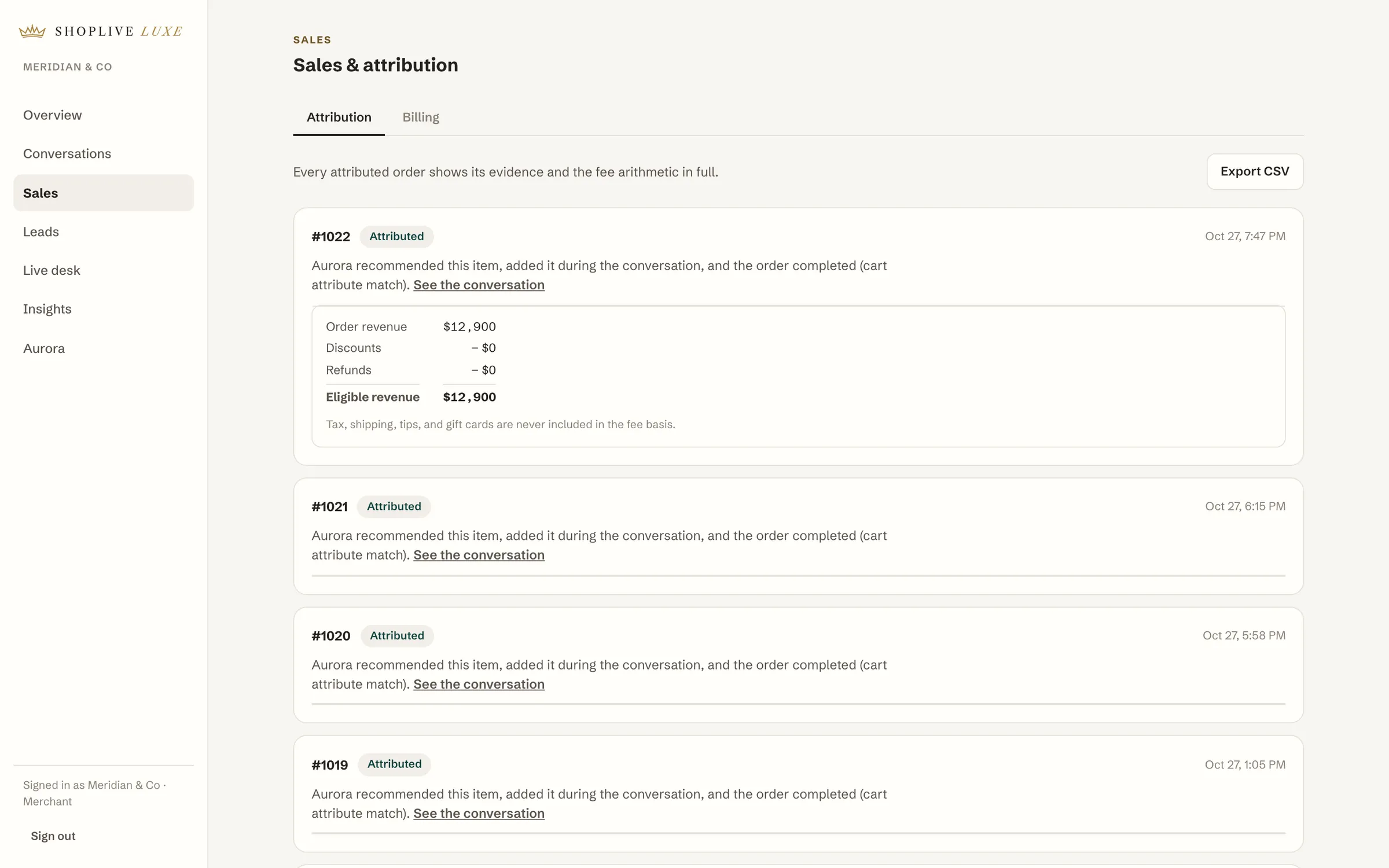Click the tax and shipping fee basis note
Screen dimensions: 1389x868
coord(501,424)
